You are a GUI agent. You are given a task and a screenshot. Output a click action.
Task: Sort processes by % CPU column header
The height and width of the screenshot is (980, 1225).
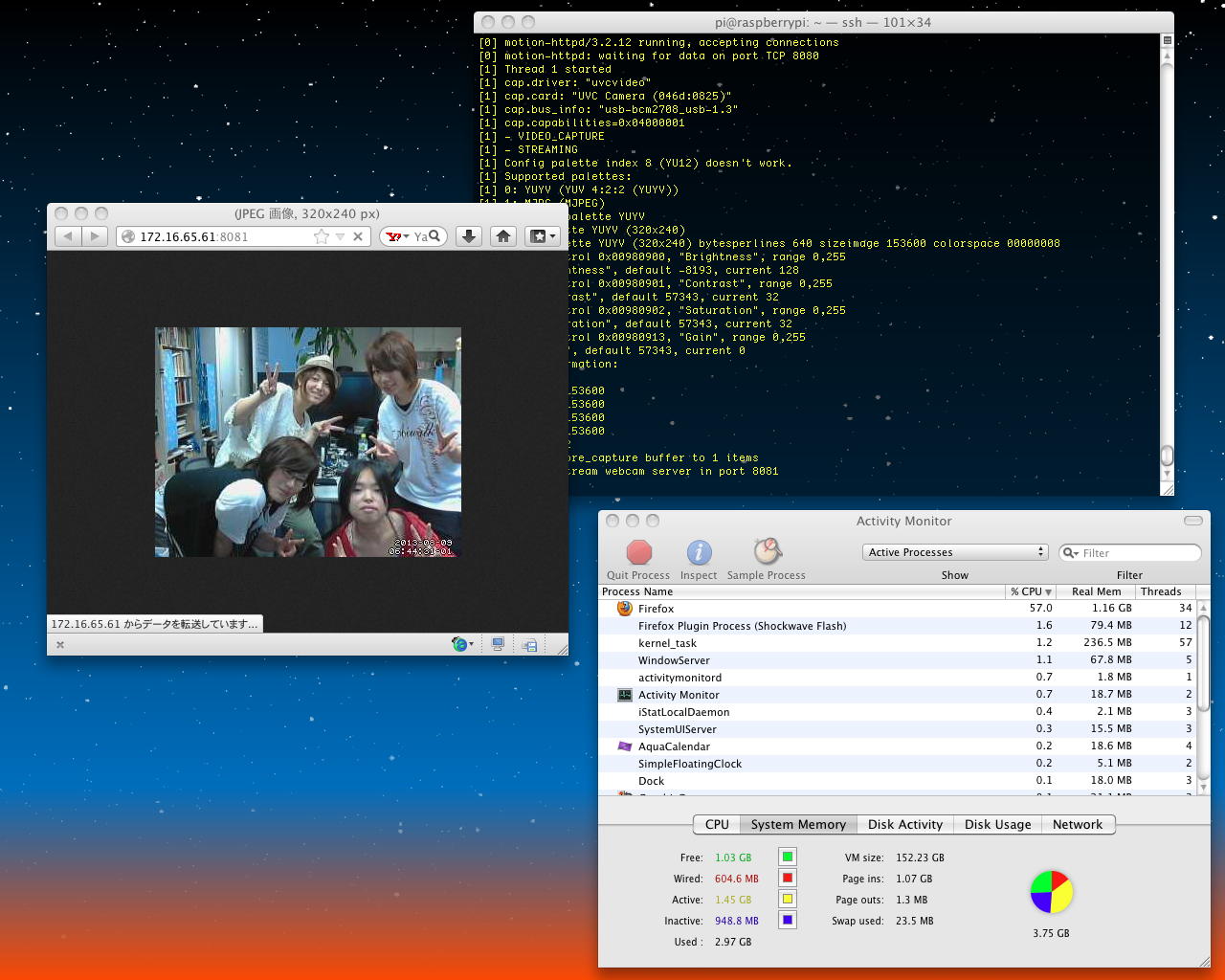(1030, 591)
